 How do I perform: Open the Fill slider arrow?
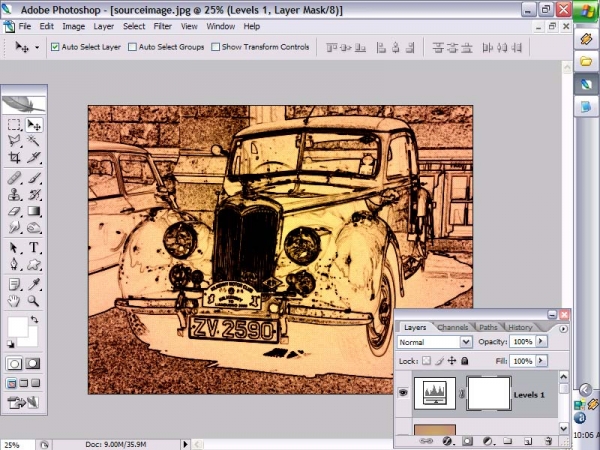pyautogui.click(x=541, y=361)
